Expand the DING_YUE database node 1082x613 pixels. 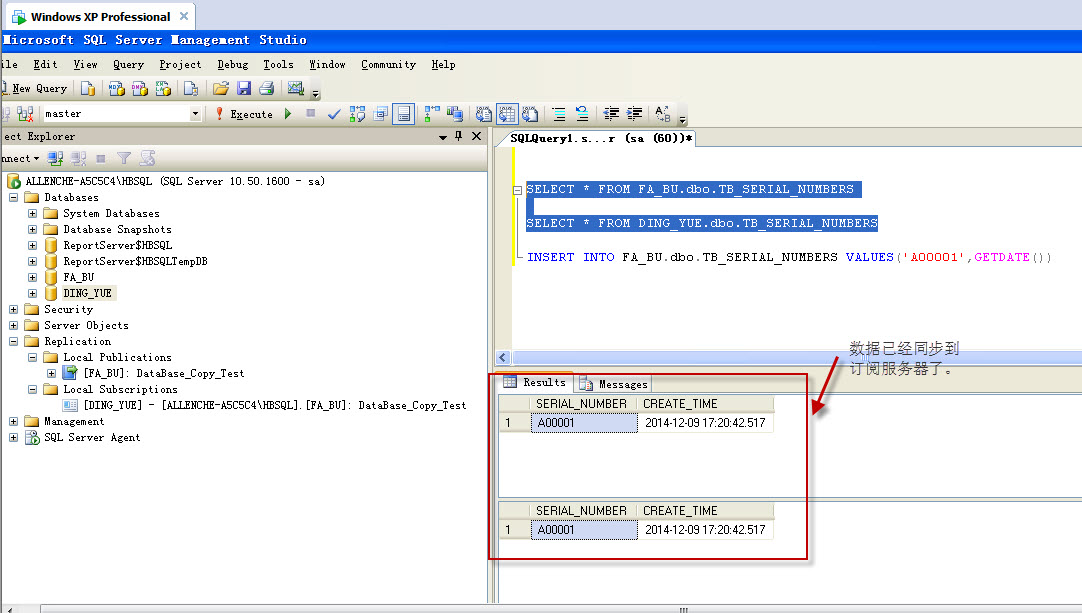[x=32, y=293]
